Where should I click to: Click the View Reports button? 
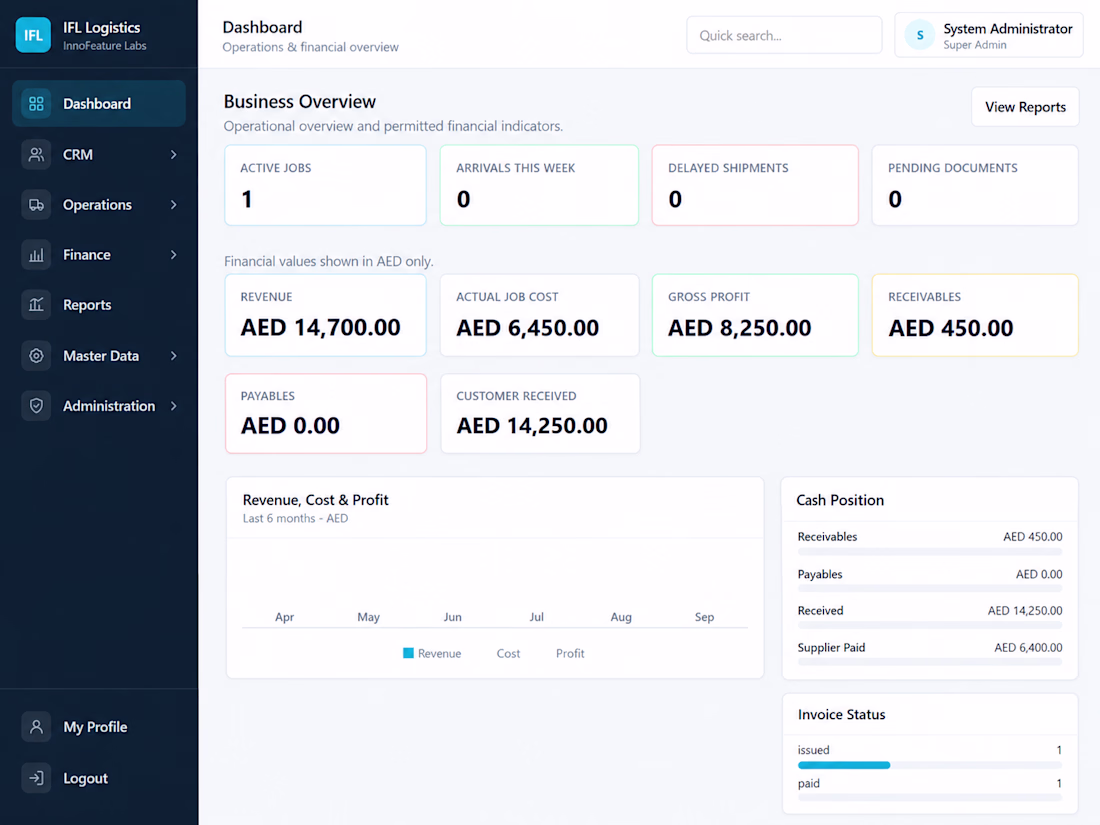click(1025, 107)
